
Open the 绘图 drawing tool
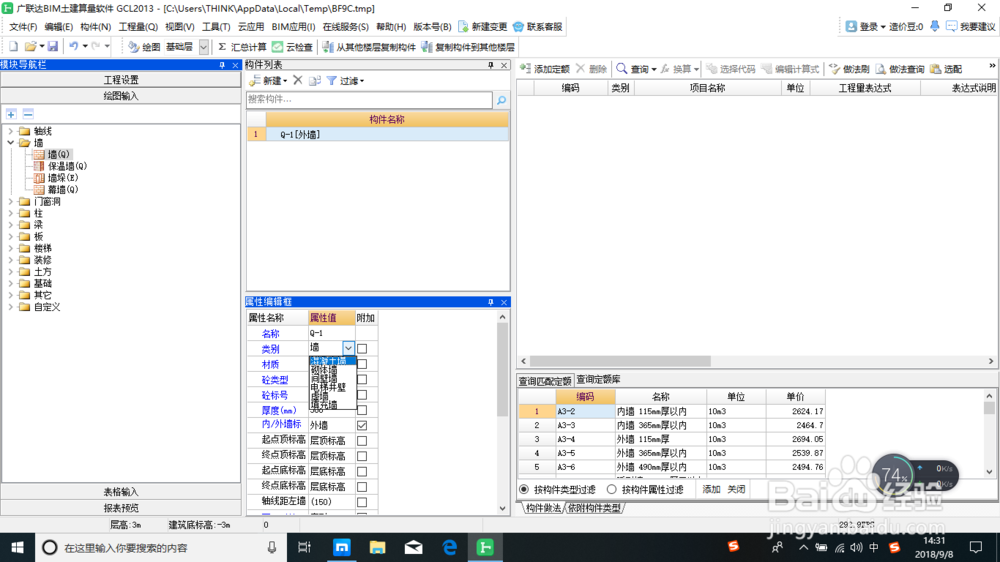pyautogui.click(x=143, y=47)
